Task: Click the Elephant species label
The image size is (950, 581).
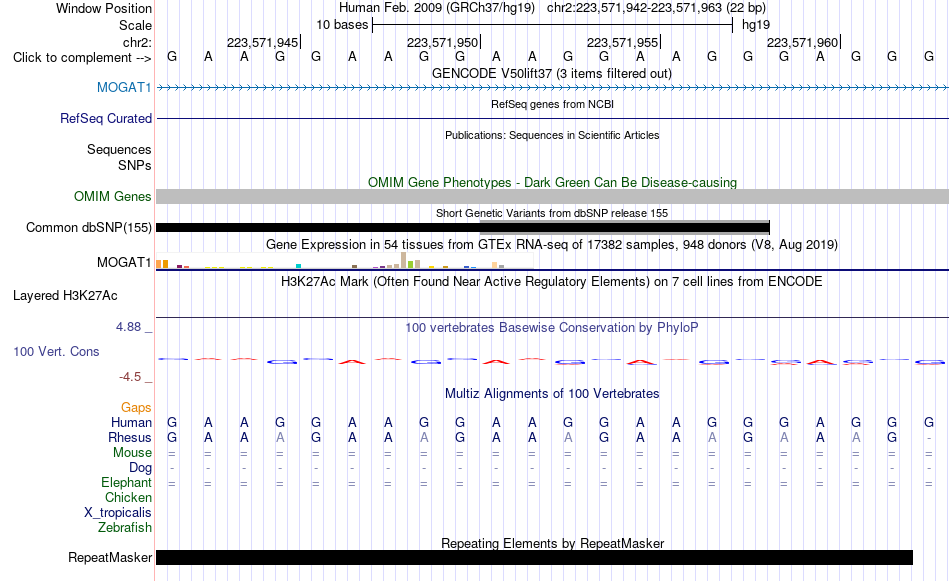Action: pos(126,483)
